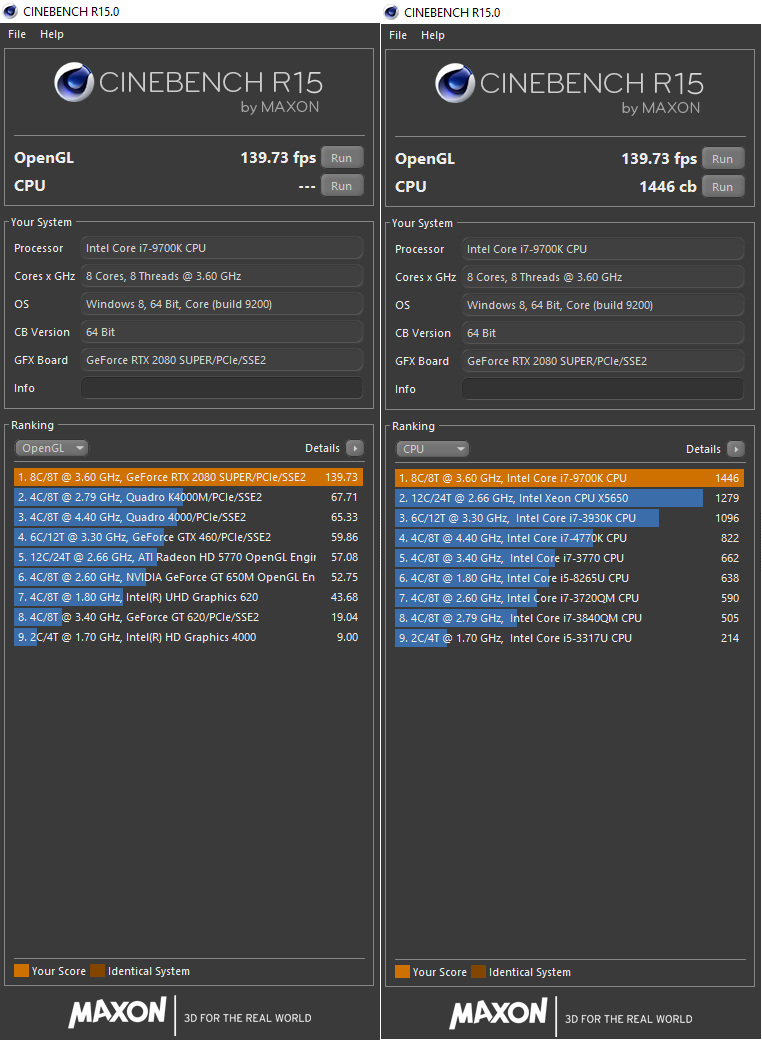Select Intel UHD Graphics 620 ranking row
This screenshot has width=762, height=1040.
(x=188, y=597)
